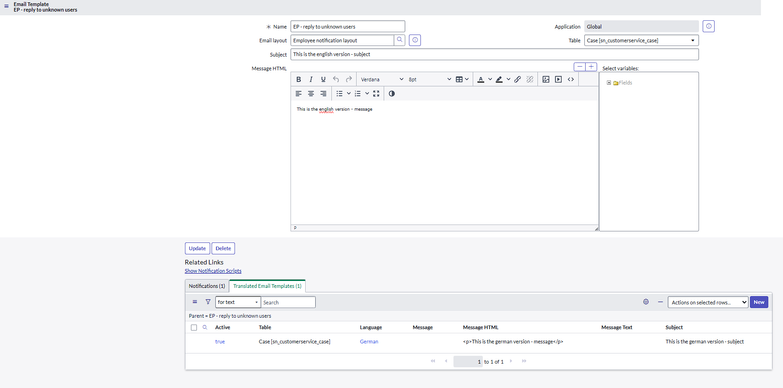Look up Email layout with magnifier icon
This screenshot has width=783, height=388.
point(399,40)
